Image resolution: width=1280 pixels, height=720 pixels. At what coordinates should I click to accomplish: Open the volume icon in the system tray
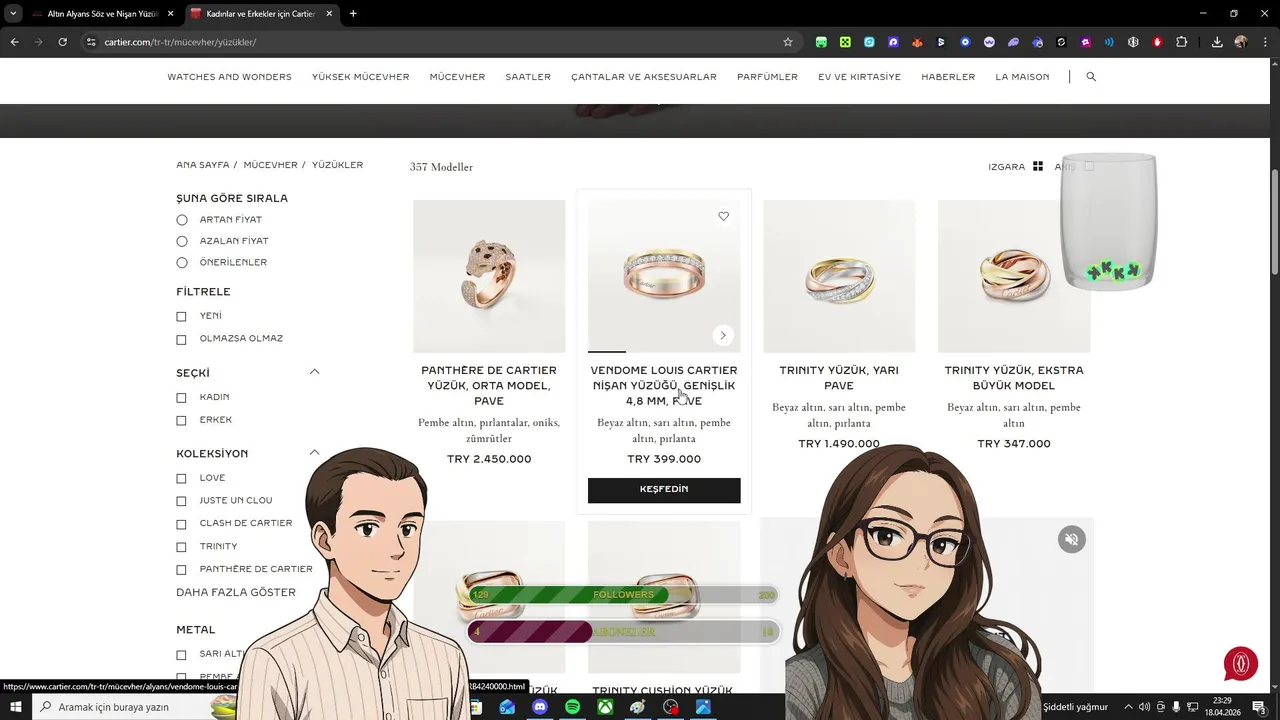1144,707
